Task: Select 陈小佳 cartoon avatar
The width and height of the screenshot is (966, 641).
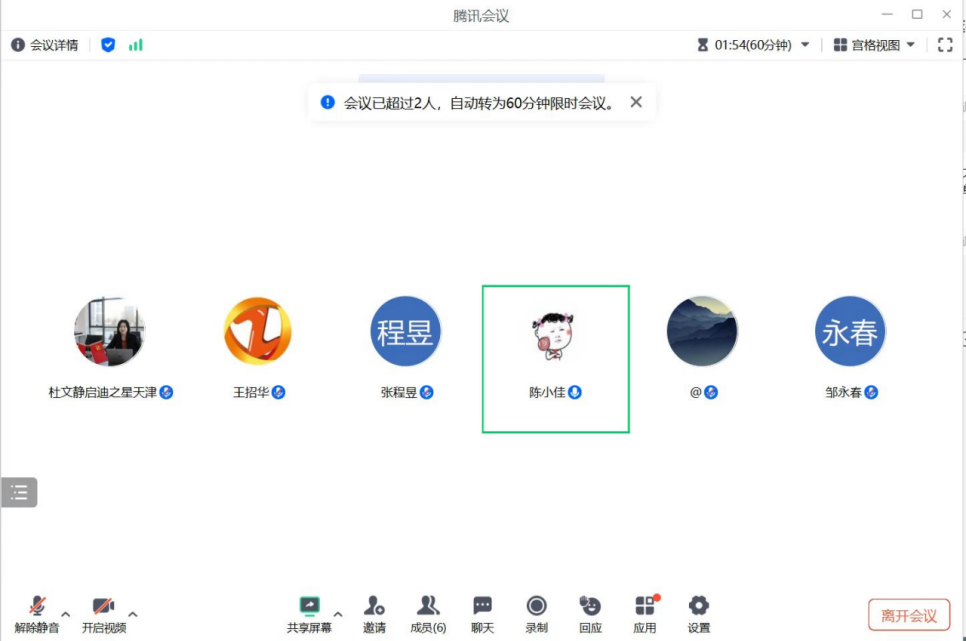Action: pos(553,335)
